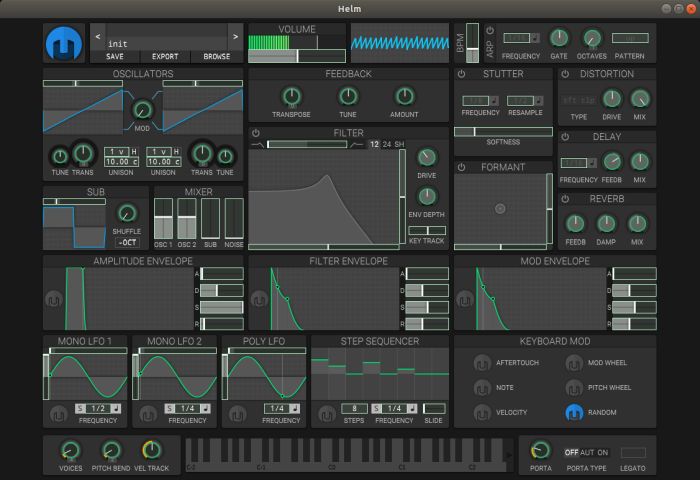Select the SH filter shelf mode
Screen dimensions: 700x480
coord(399,144)
